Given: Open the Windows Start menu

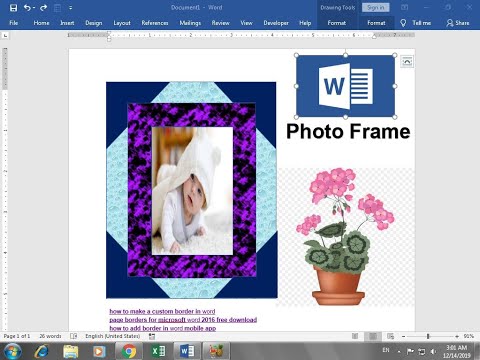Looking at the screenshot, I should point(12,351).
